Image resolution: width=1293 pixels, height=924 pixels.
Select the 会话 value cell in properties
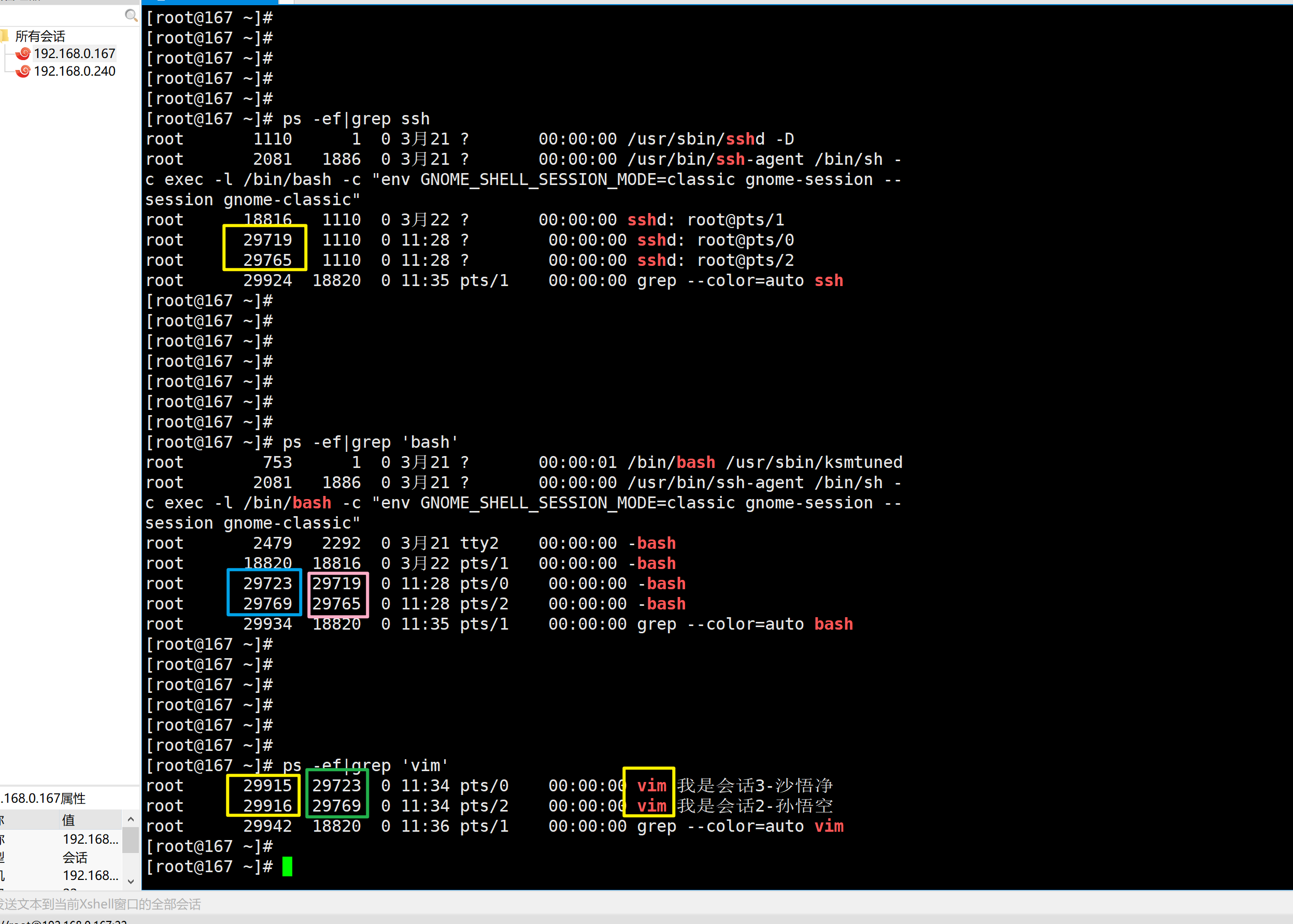pos(75,858)
